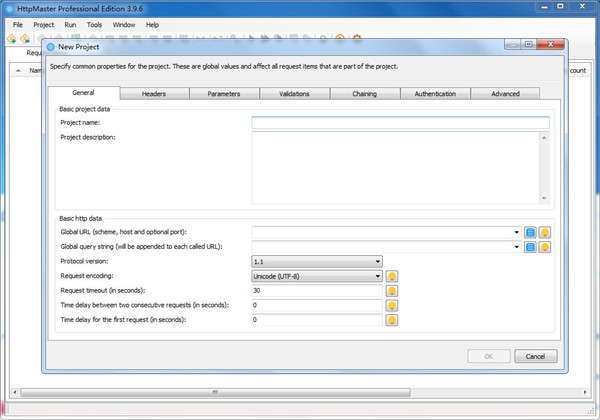The height and width of the screenshot is (420, 600).
Task: Open the Project menu
Action: click(44, 25)
